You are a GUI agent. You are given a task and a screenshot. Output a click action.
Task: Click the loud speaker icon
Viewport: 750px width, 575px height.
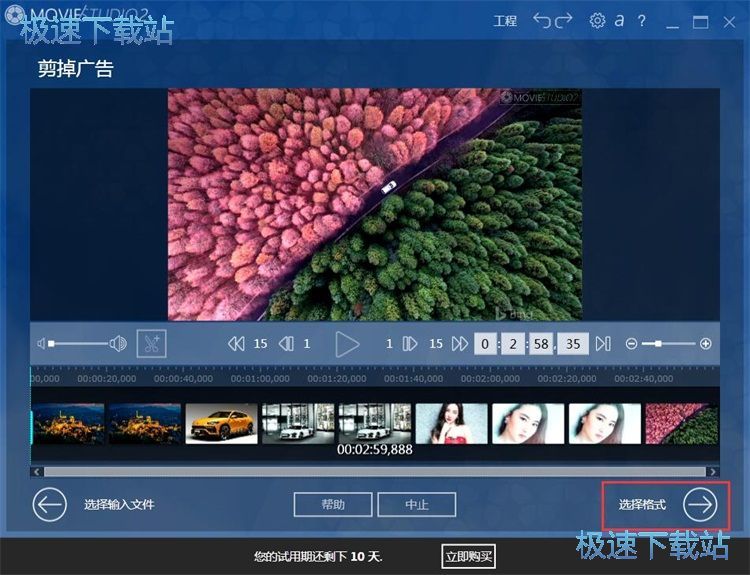click(118, 343)
